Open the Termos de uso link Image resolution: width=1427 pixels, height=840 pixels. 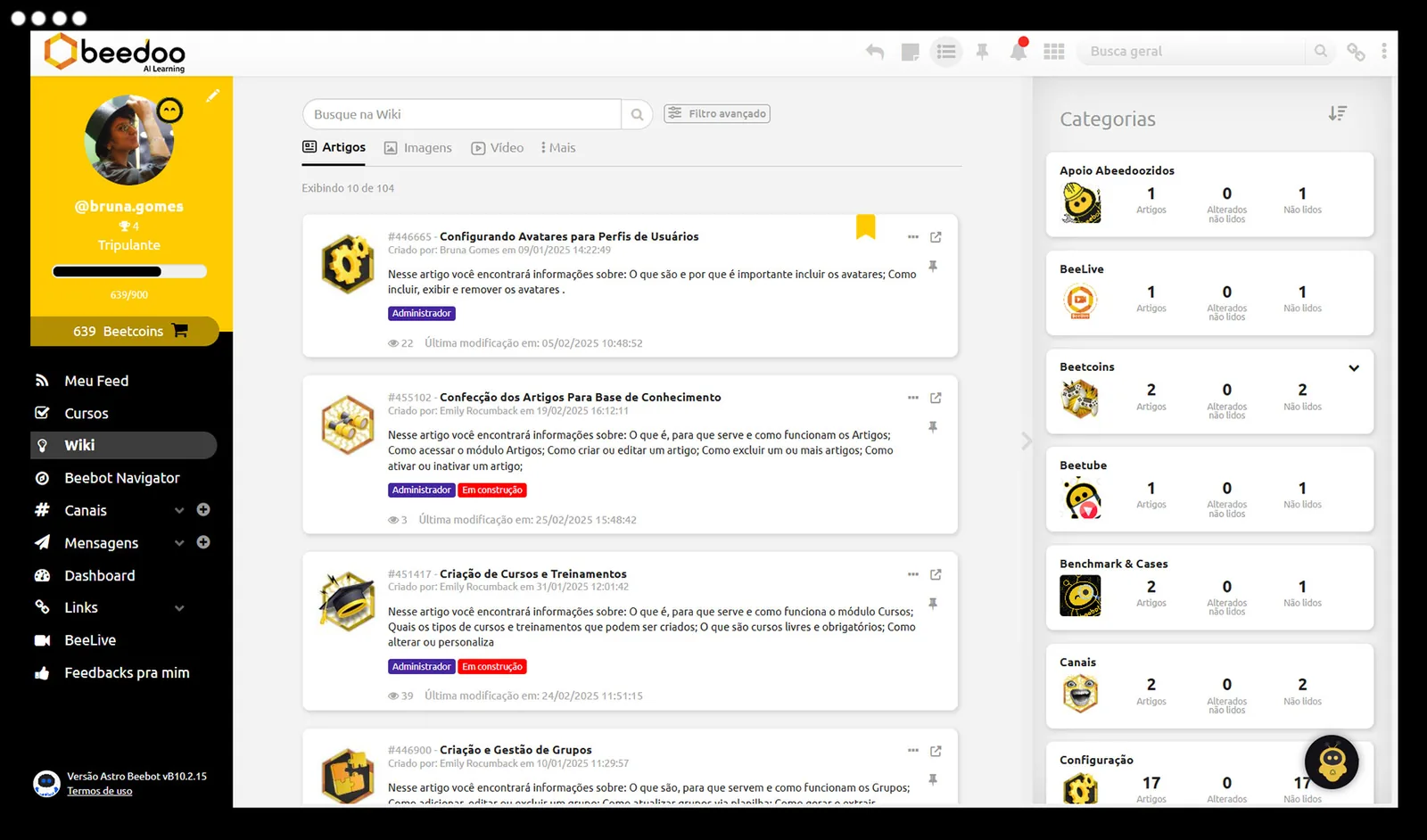100,791
